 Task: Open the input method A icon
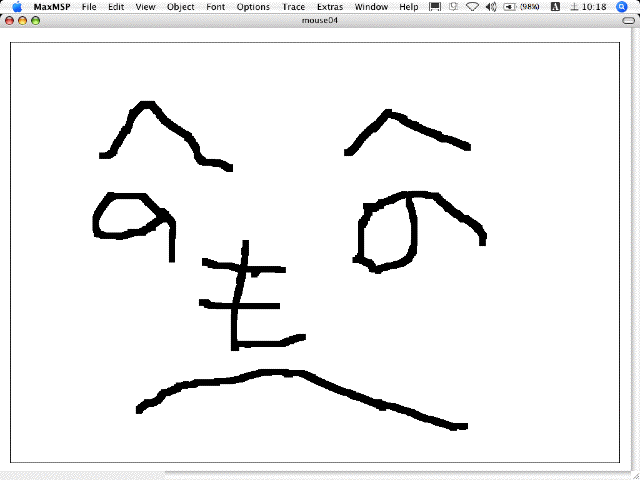555,7
